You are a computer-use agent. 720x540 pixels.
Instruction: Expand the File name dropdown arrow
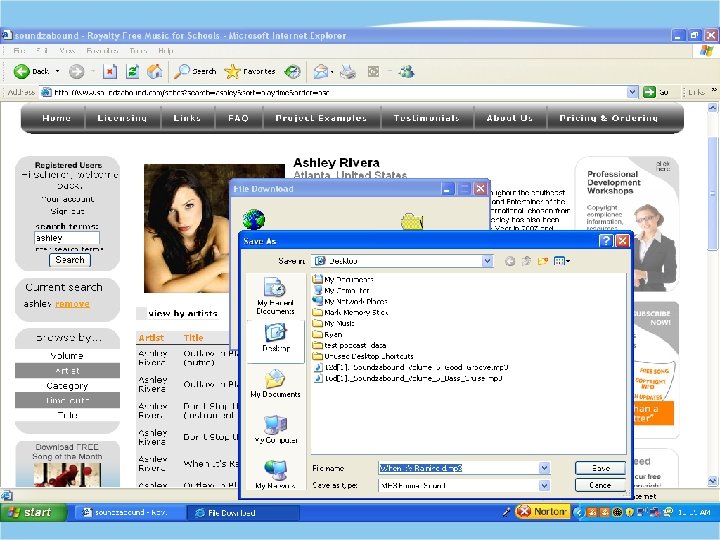tap(544, 468)
